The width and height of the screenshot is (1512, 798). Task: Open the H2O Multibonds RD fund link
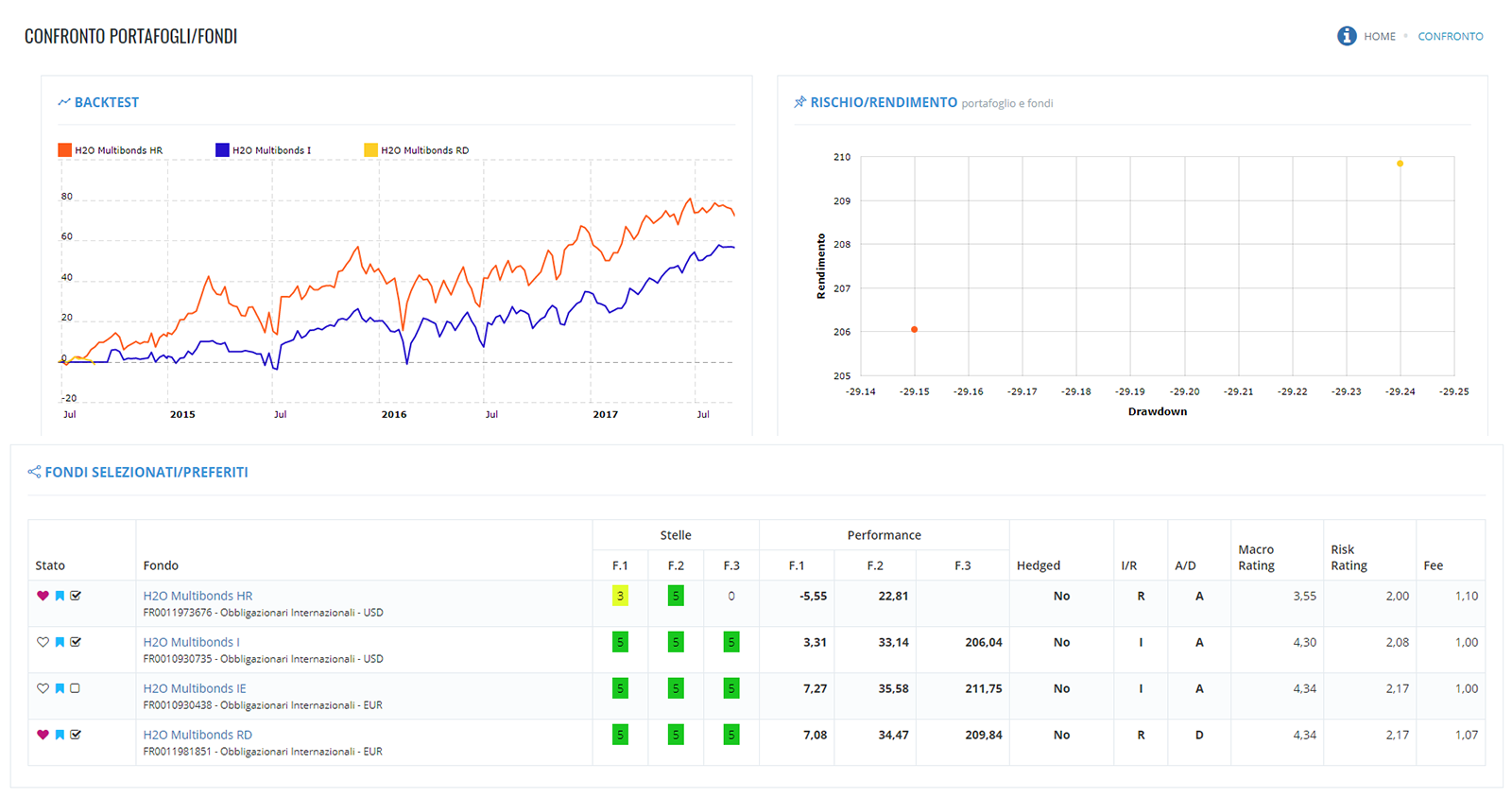click(198, 735)
